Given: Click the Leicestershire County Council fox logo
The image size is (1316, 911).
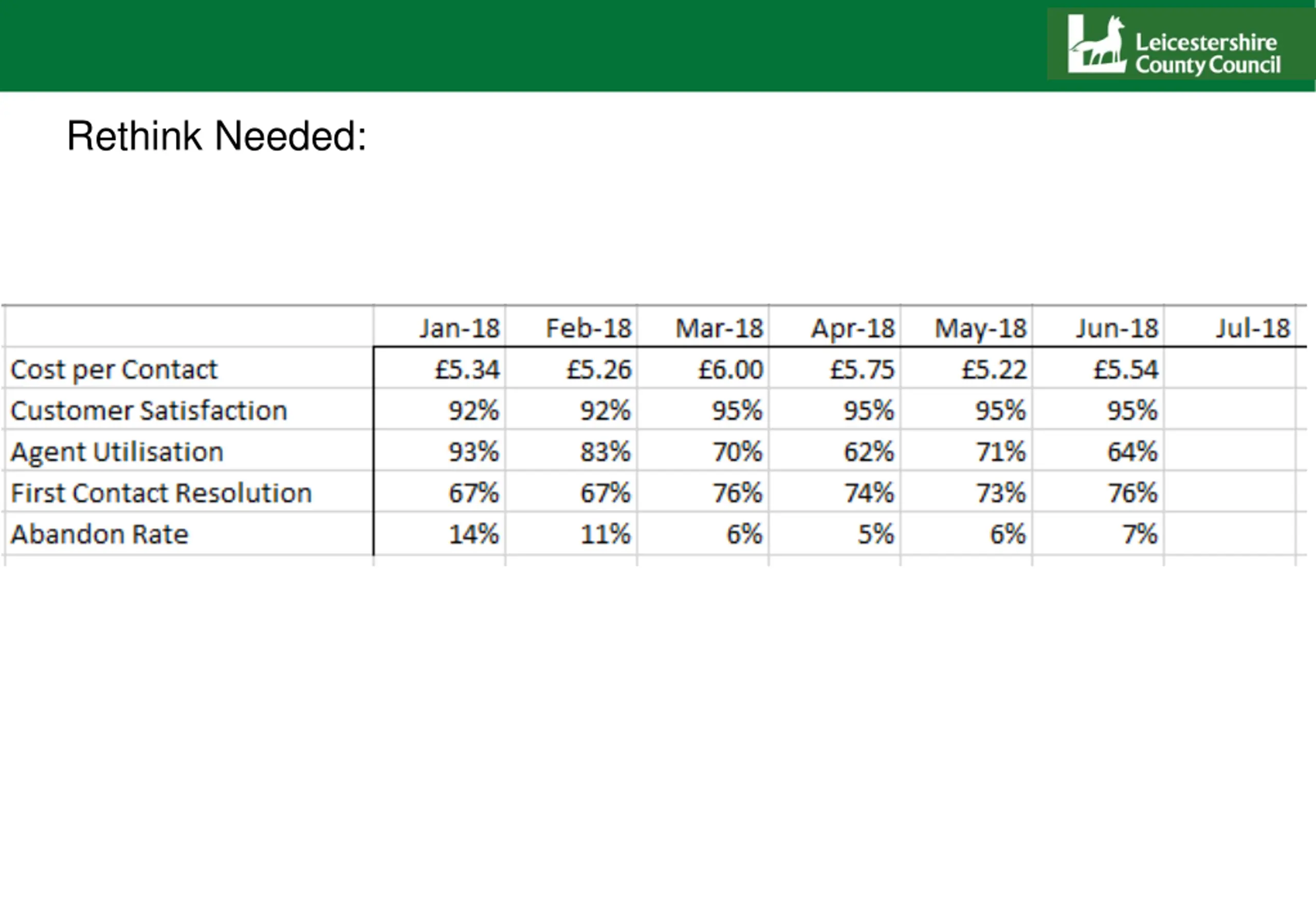Looking at the screenshot, I should tap(1097, 44).
